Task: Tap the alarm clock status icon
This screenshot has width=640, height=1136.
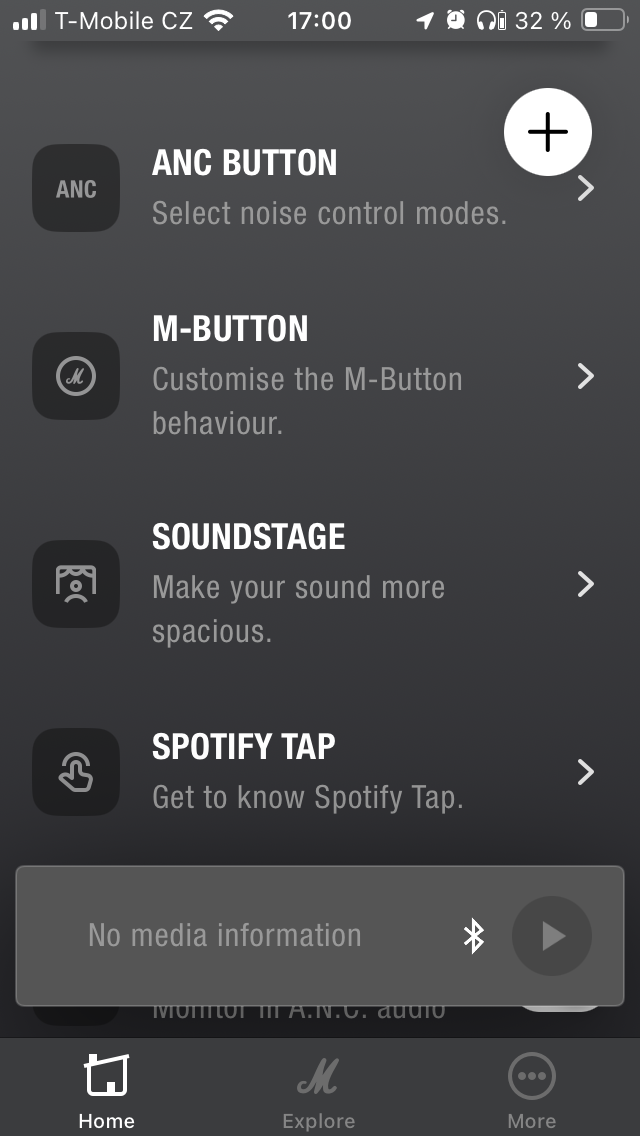Action: click(x=456, y=20)
